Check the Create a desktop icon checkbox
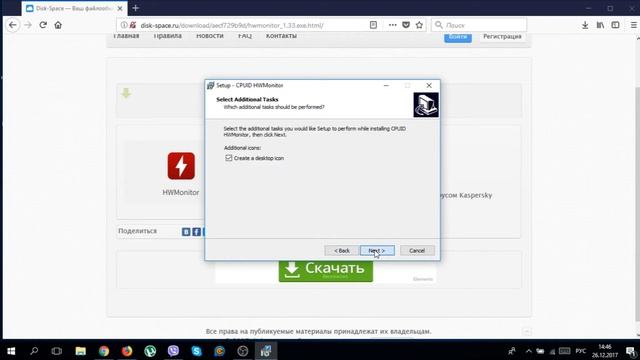This screenshot has width=640, height=360. (229, 158)
